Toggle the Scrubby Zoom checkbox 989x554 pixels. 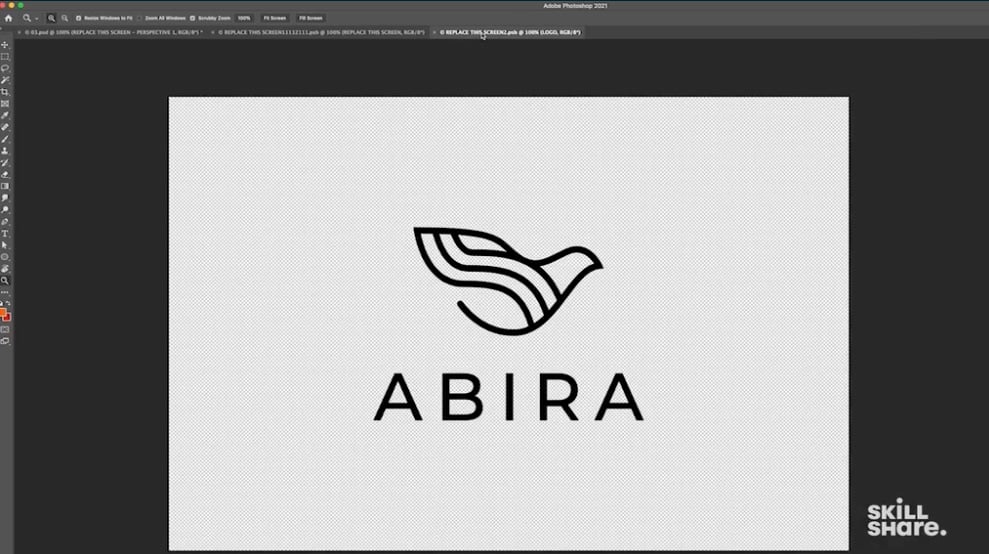(193, 18)
